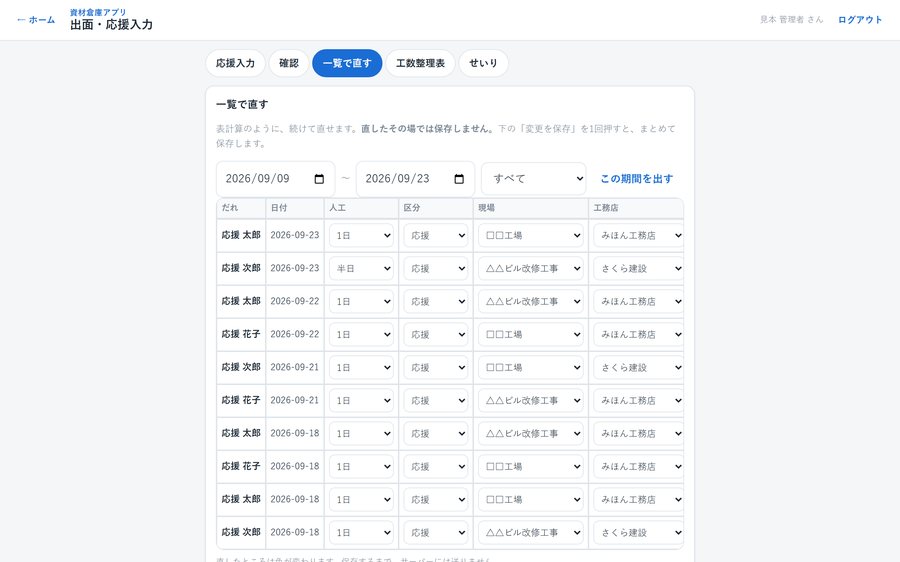Screen dimensions: 900x562
Task: Open the せいり tab
Action: pos(483,63)
